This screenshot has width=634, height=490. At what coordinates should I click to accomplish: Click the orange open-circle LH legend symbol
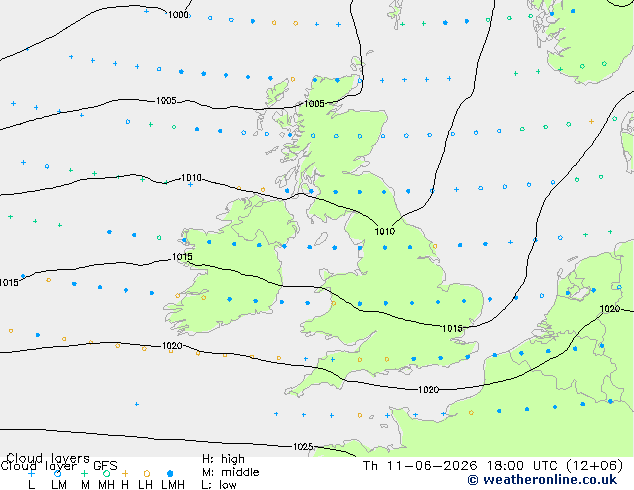click(147, 473)
